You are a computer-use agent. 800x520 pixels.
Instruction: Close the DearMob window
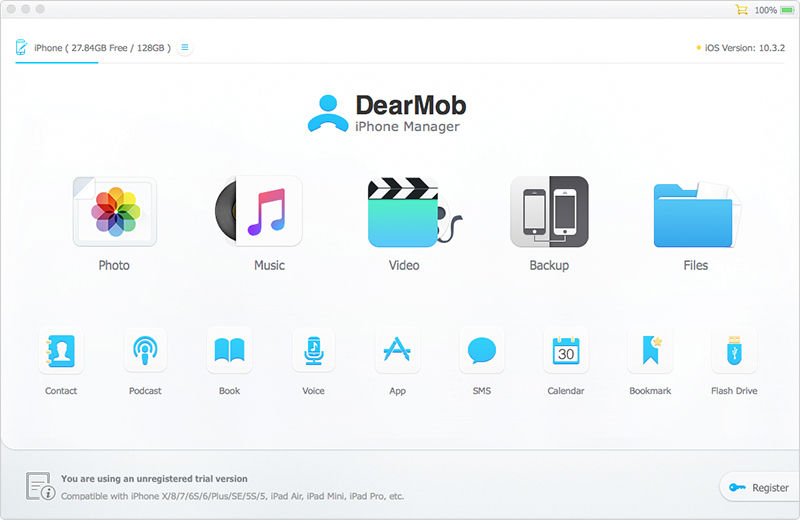pos(11,9)
